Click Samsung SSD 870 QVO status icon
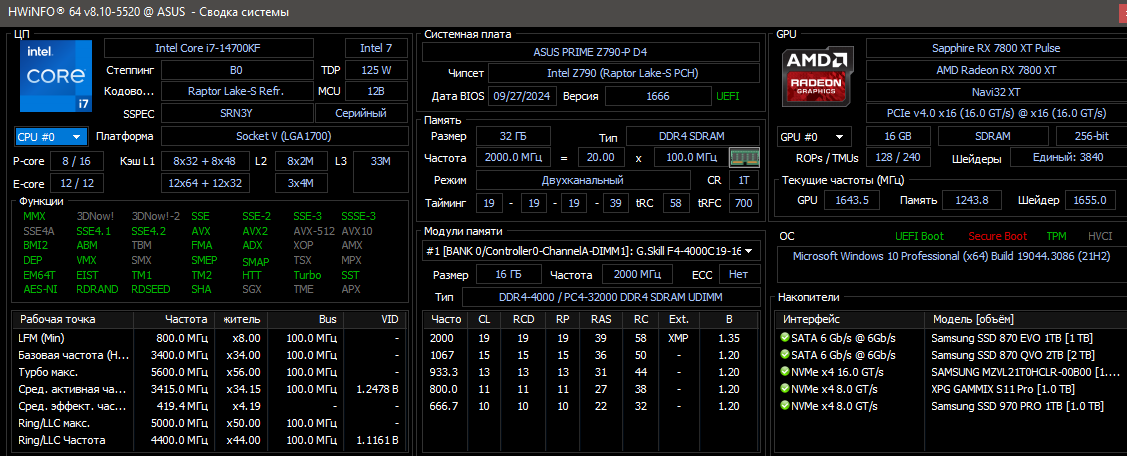Screen dimensions: 1127x456 pyautogui.click(x=785, y=355)
